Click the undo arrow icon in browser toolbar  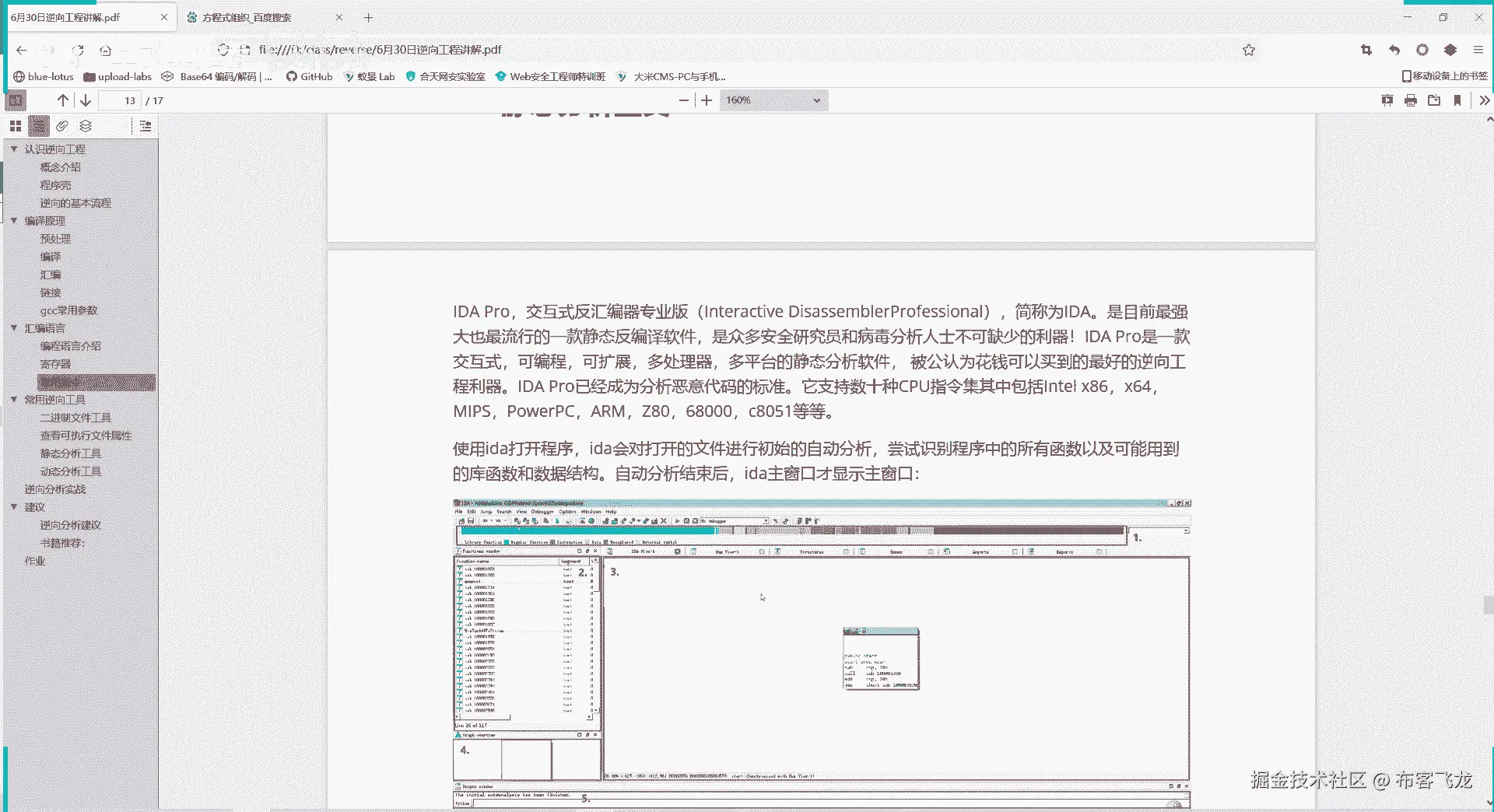click(x=1394, y=50)
